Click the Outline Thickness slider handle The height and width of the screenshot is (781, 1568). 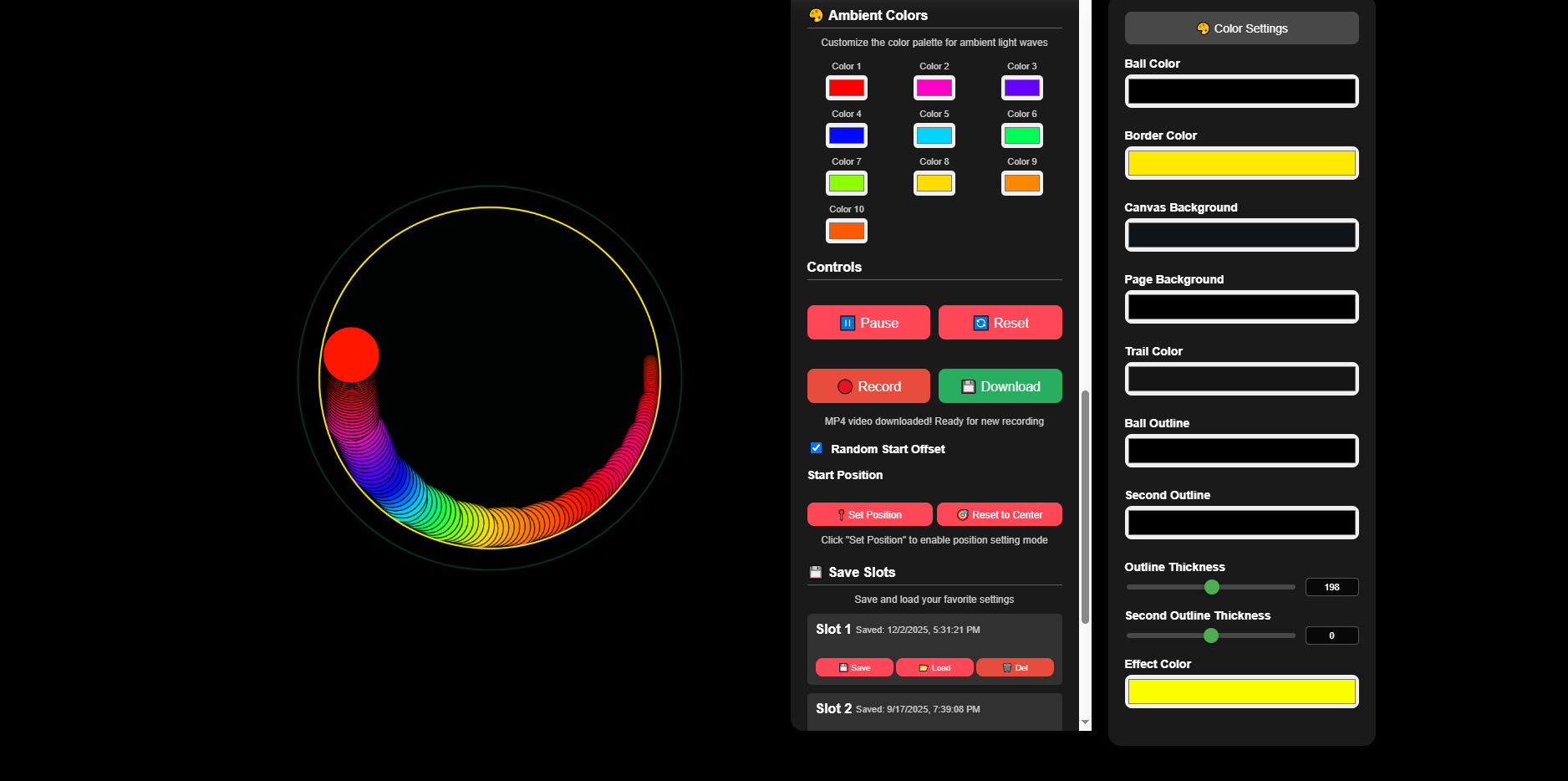click(1212, 587)
